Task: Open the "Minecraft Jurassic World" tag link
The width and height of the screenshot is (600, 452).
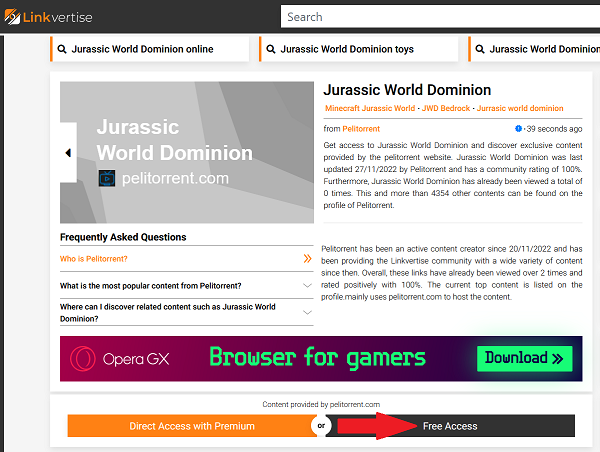Action: tap(370, 108)
